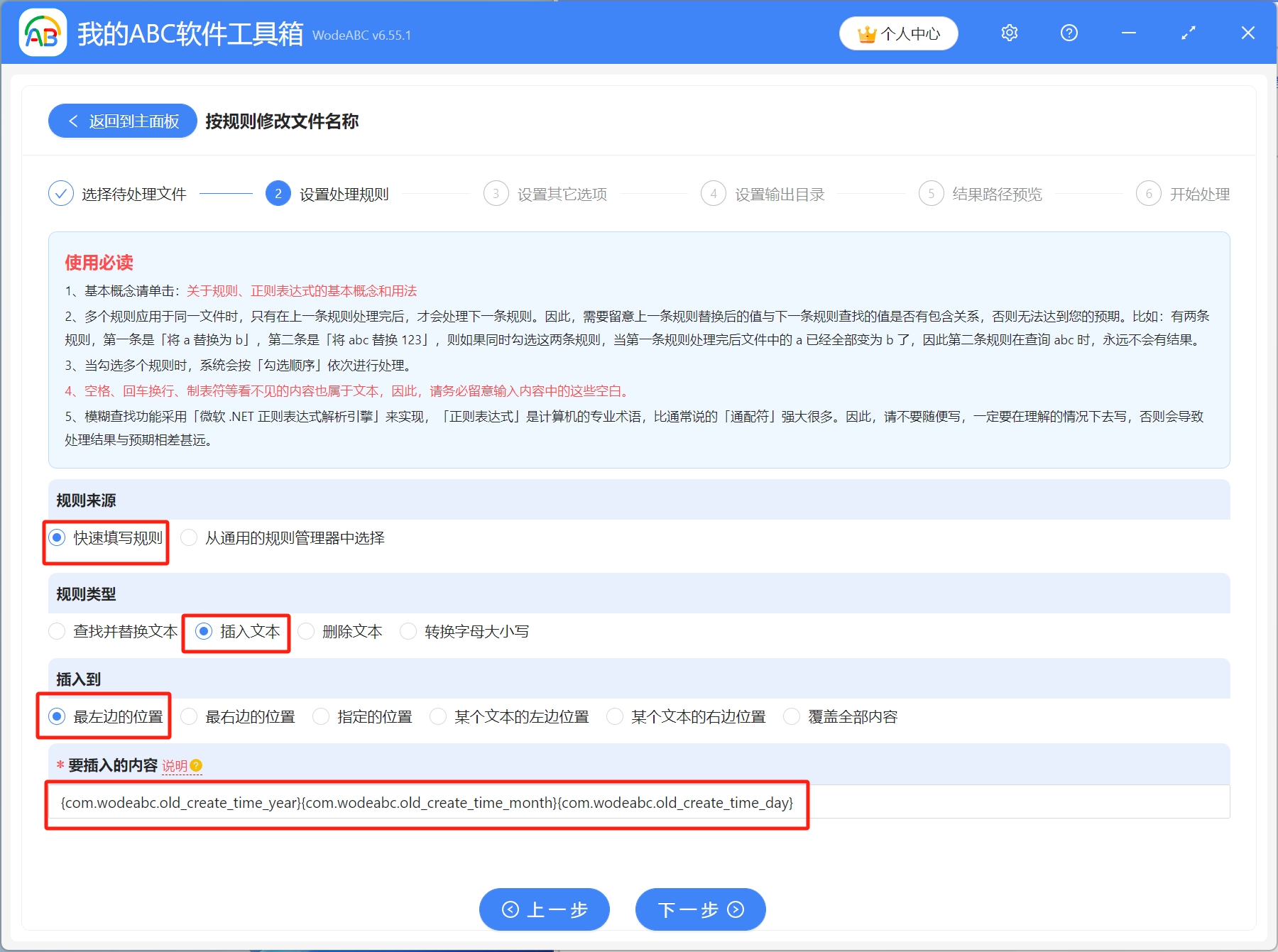Click the AB application logo
This screenshot has height=952, width=1278.
click(x=43, y=33)
